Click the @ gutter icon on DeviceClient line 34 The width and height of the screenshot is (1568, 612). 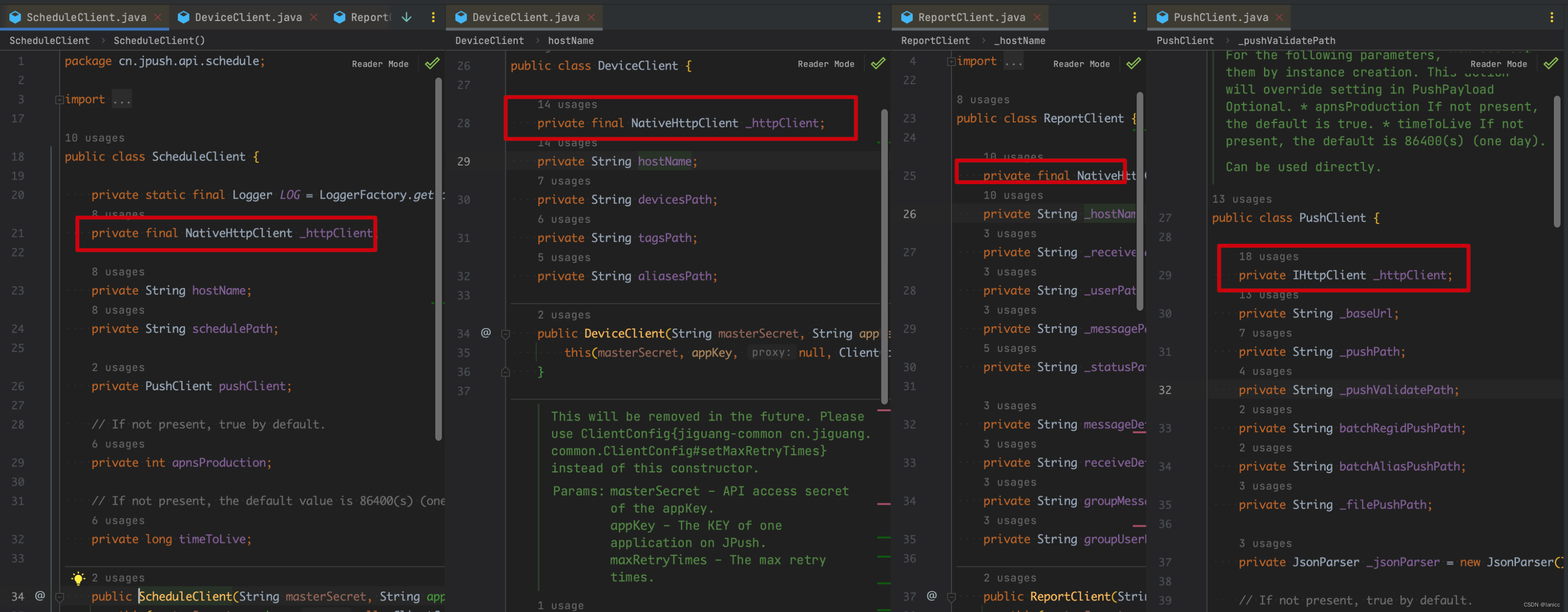coord(486,332)
